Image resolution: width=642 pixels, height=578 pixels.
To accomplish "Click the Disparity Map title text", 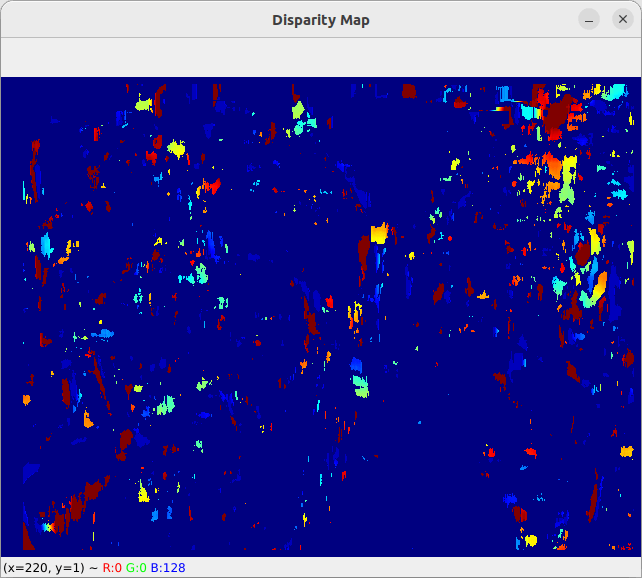I will (321, 20).
